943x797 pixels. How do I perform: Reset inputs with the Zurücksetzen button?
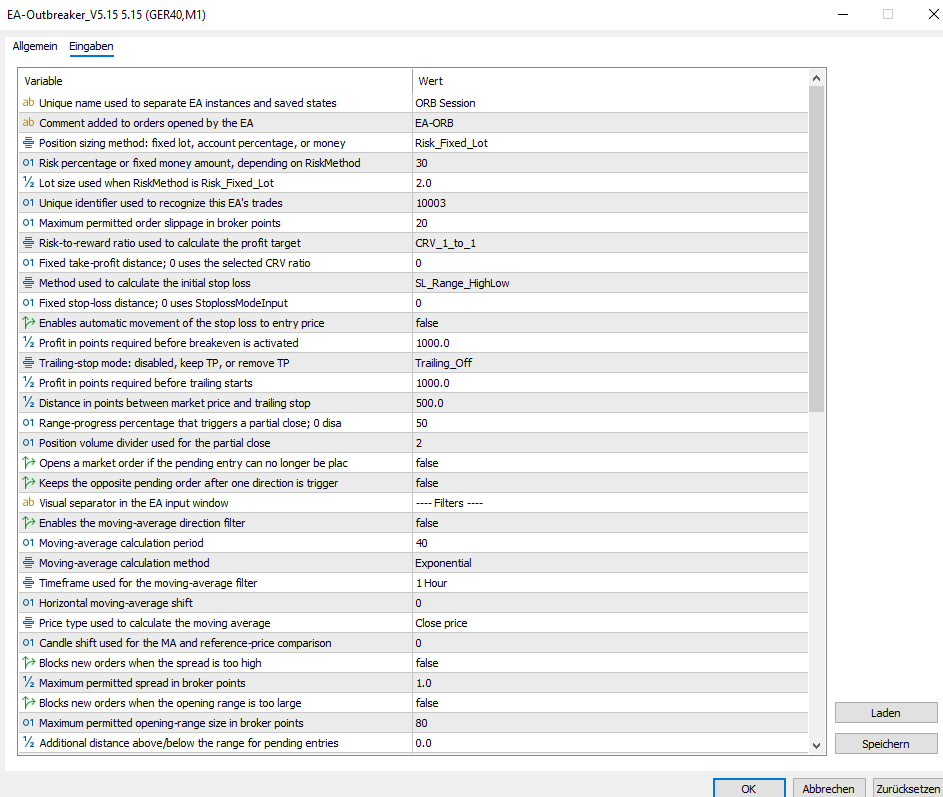click(x=908, y=789)
